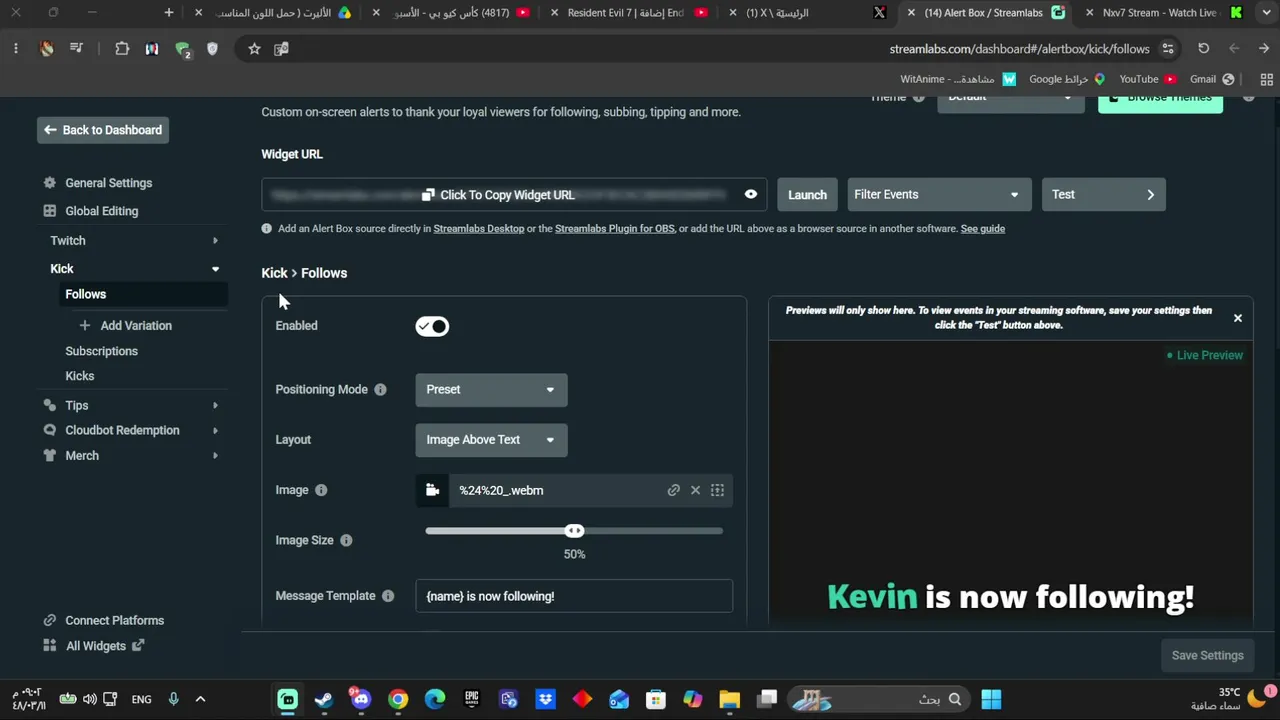
Task: Click the Tips tag icon
Action: point(50,406)
